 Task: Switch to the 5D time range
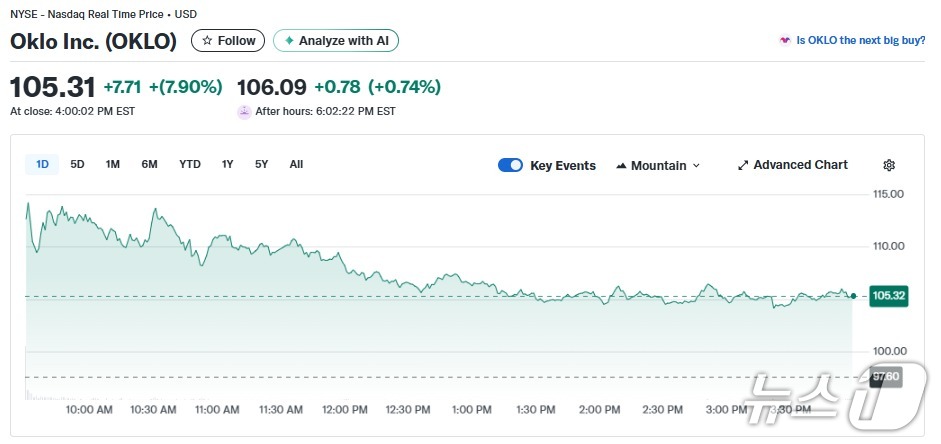pos(77,164)
